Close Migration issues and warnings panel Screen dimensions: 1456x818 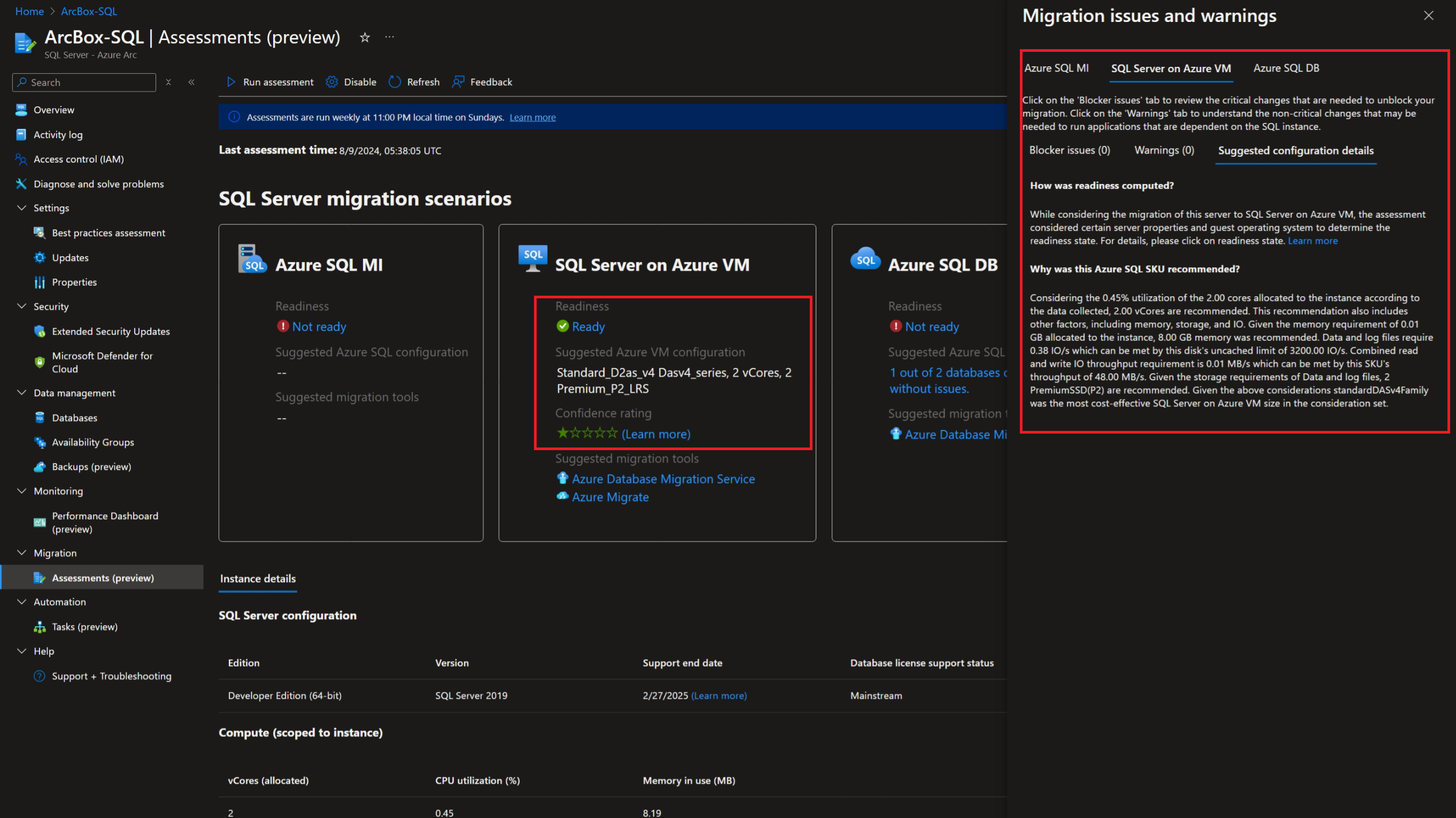coord(1428,16)
